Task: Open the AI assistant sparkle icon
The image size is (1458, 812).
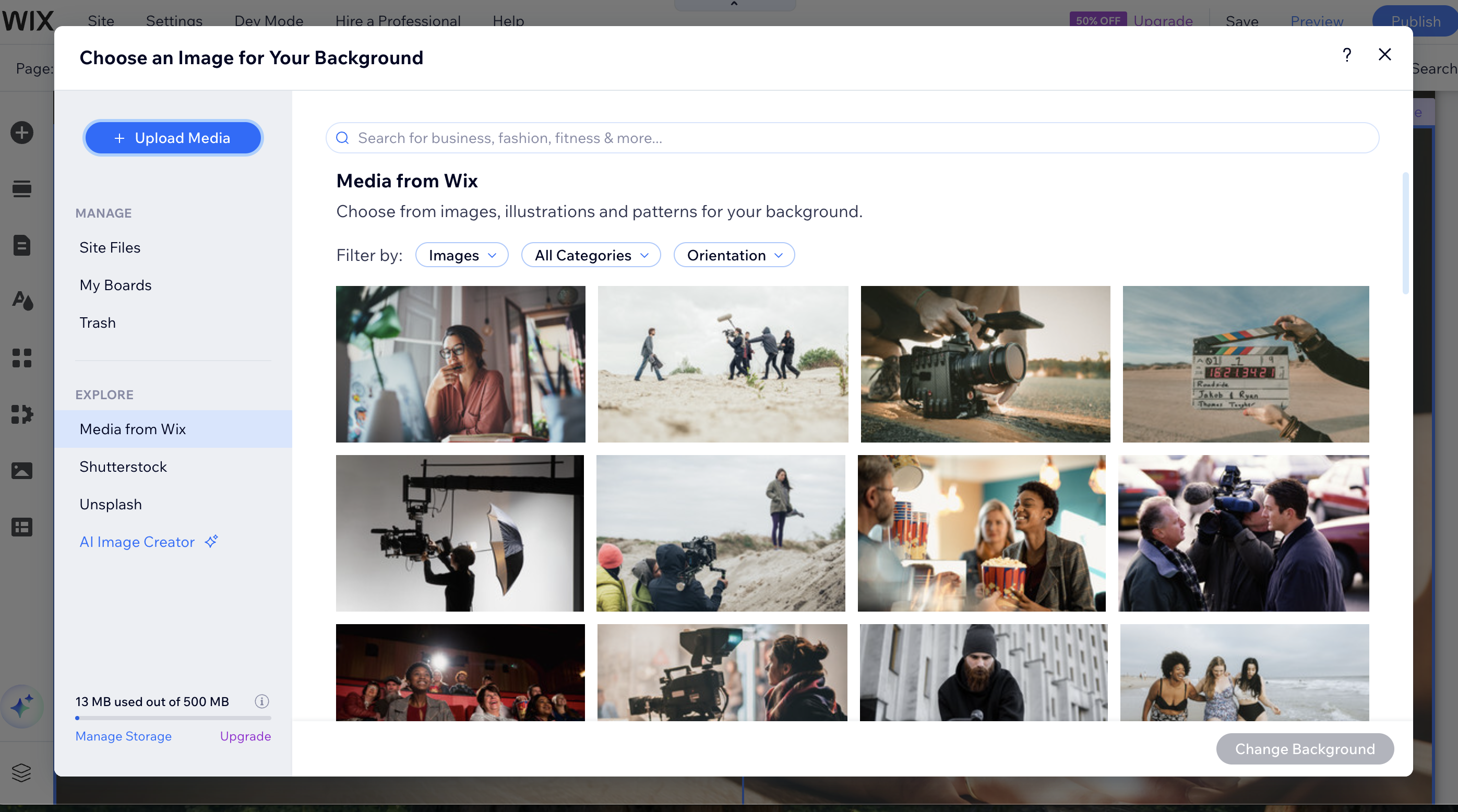Action: coord(21,707)
